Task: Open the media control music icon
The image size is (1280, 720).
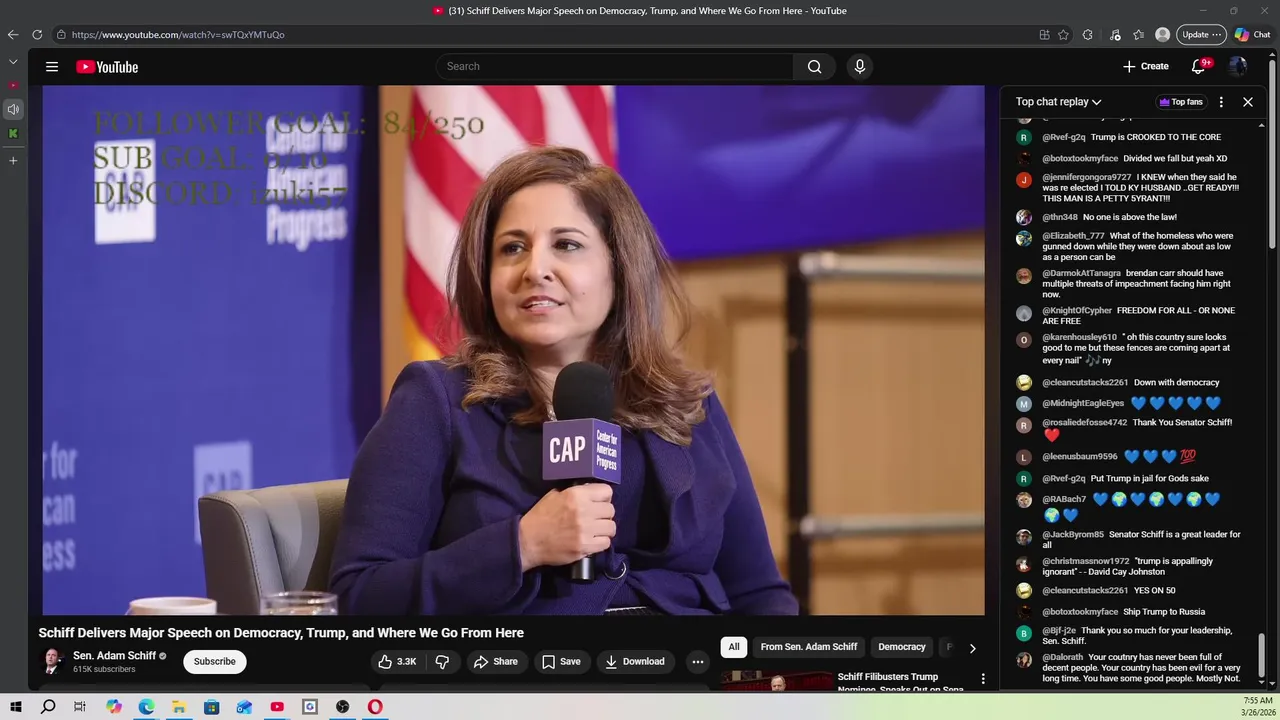Action: point(1115,35)
